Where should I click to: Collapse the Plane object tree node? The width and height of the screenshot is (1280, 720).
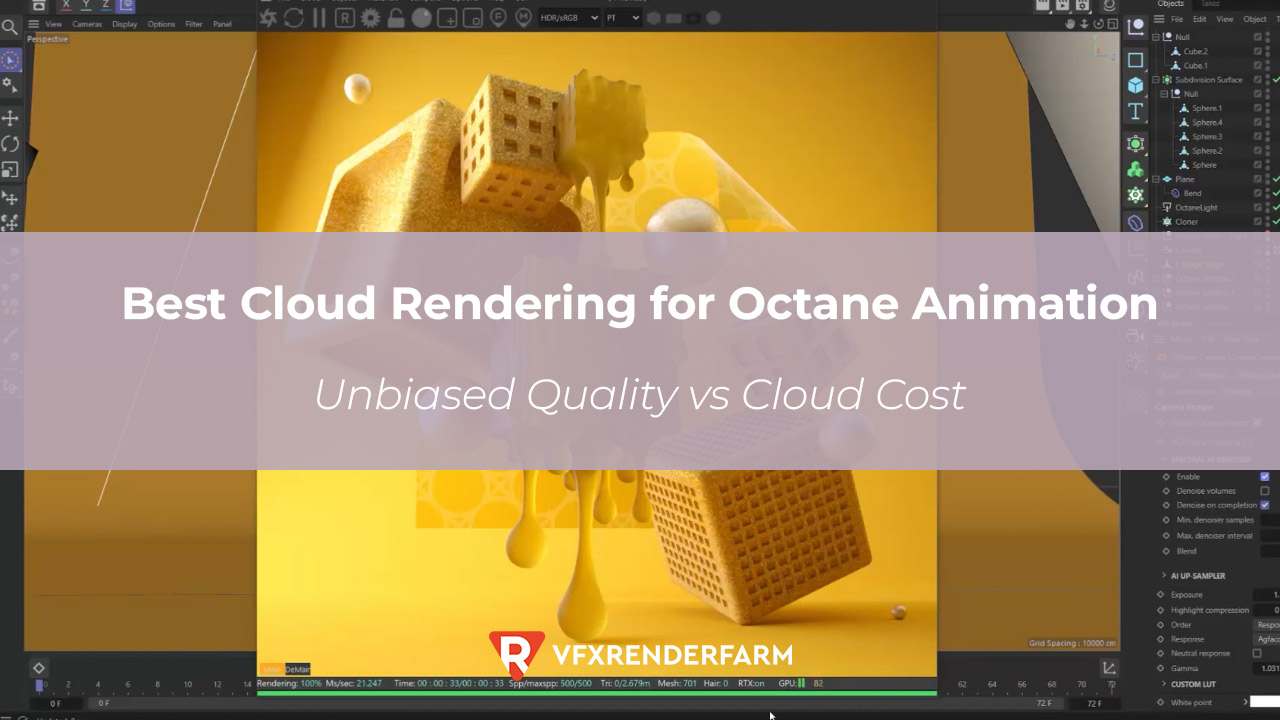(1156, 179)
